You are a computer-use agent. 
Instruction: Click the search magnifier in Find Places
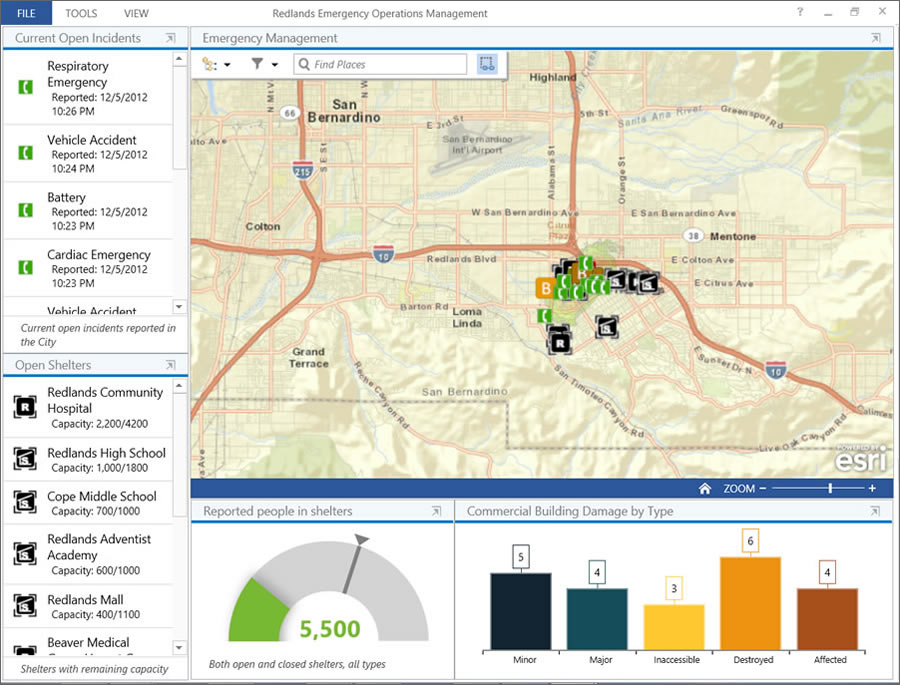point(303,63)
